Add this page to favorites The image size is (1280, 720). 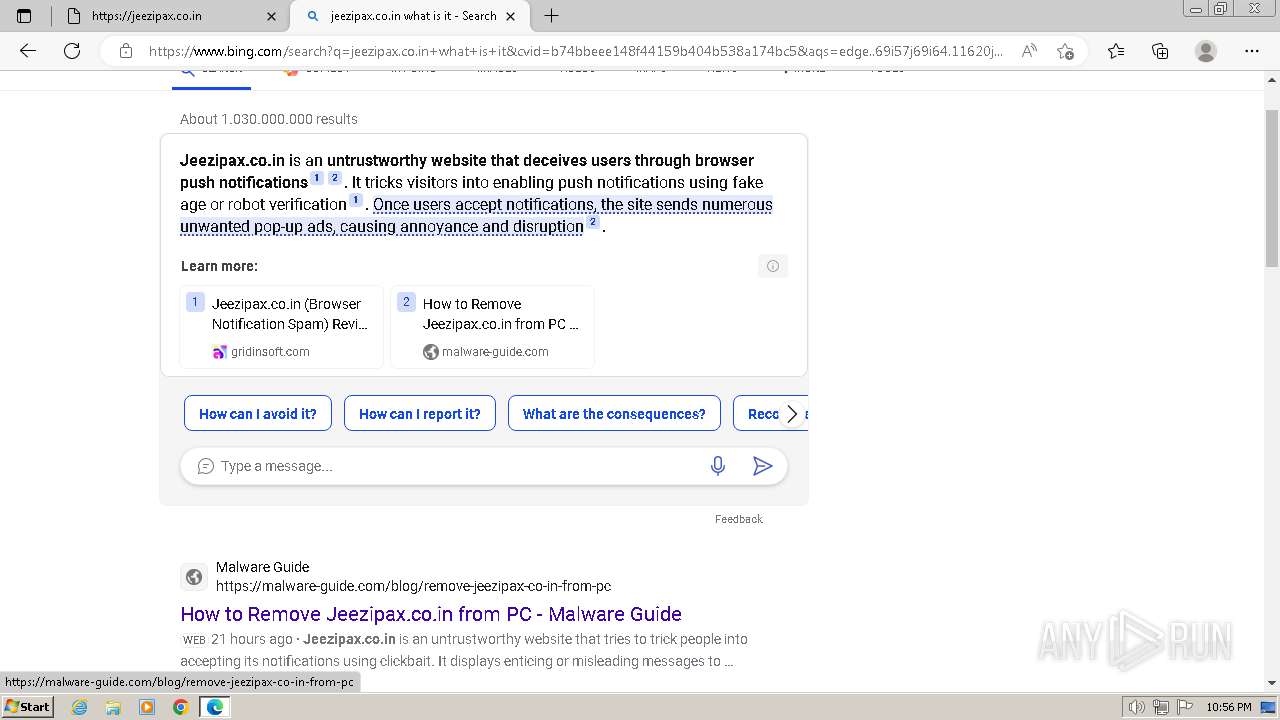coord(1065,51)
